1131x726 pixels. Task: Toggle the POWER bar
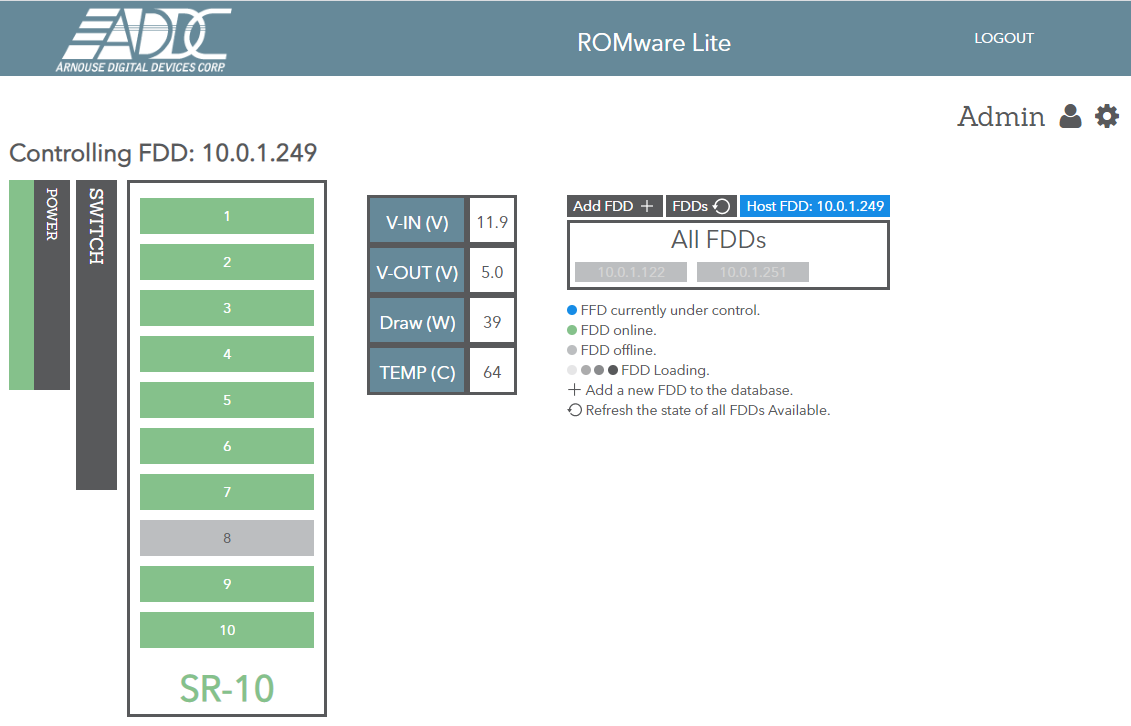tap(52, 285)
